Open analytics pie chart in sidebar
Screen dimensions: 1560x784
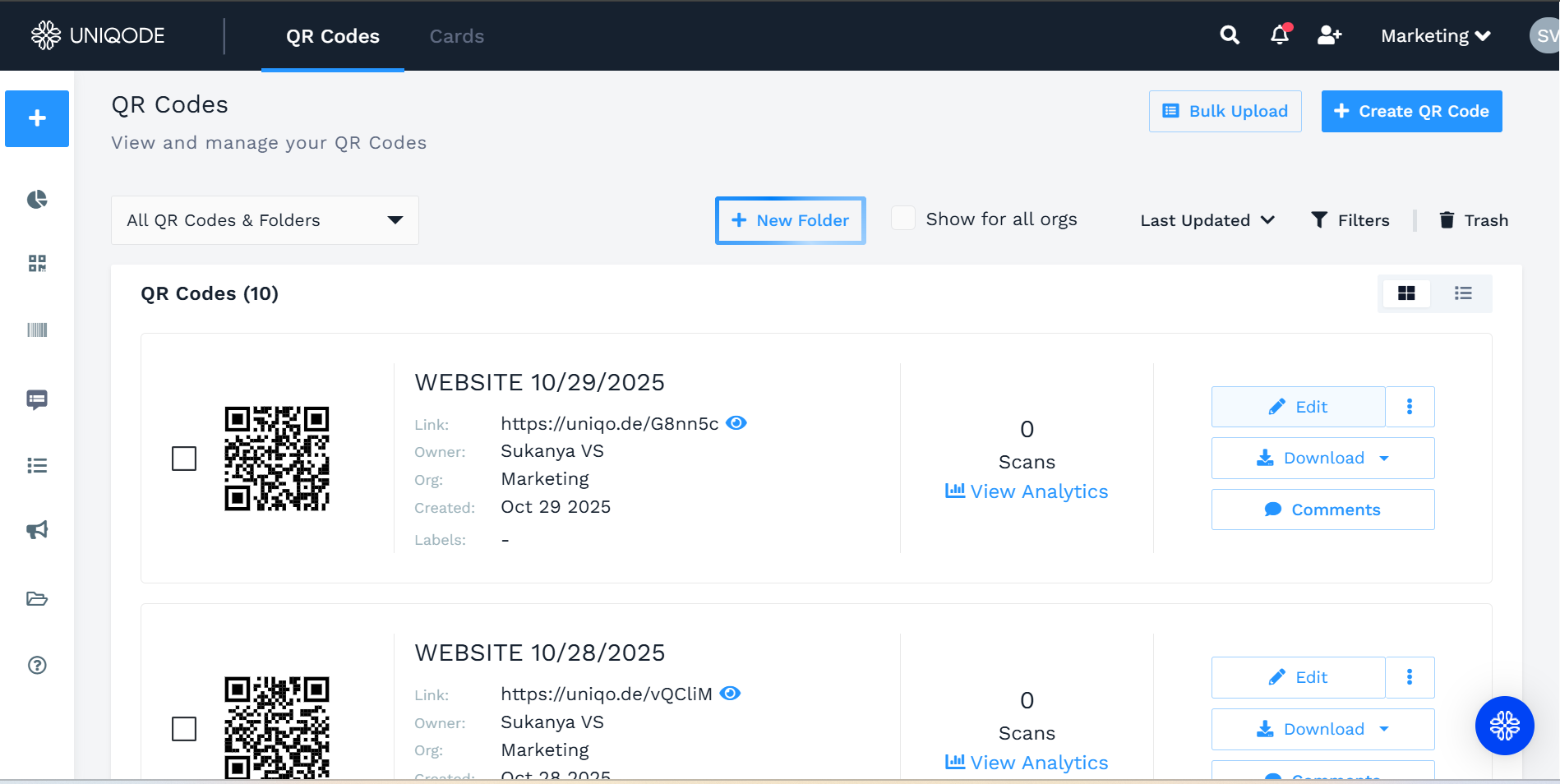(37, 200)
